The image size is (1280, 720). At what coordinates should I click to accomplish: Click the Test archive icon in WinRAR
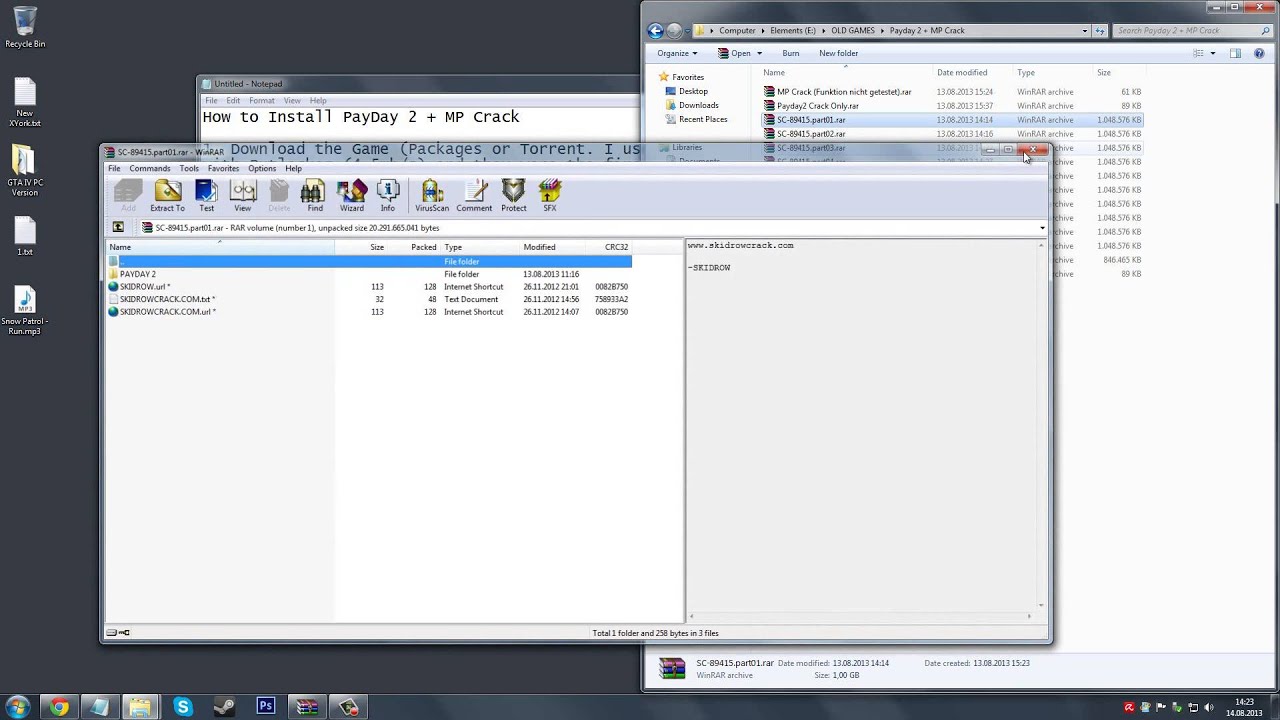pos(206,196)
